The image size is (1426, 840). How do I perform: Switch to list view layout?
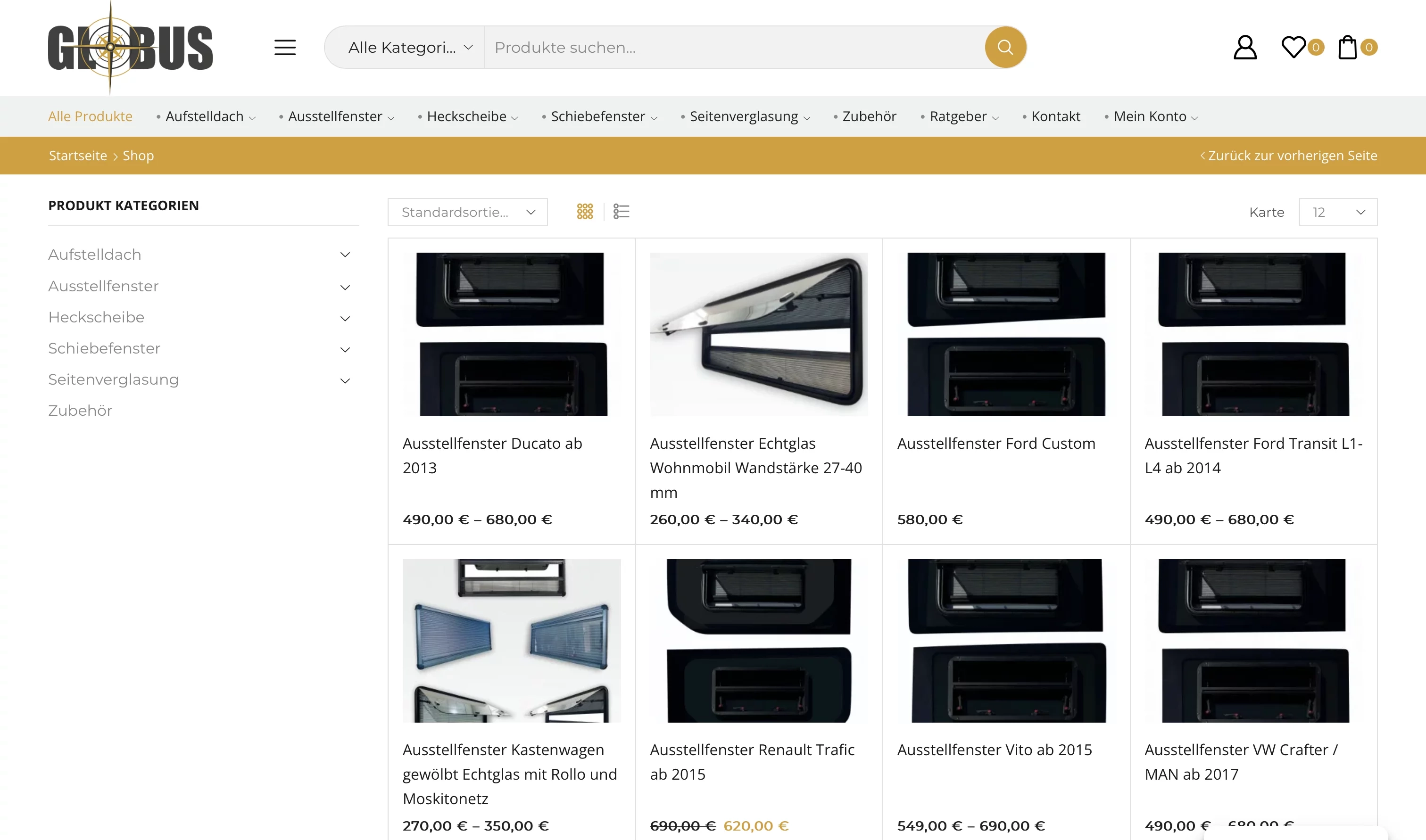tap(621, 212)
